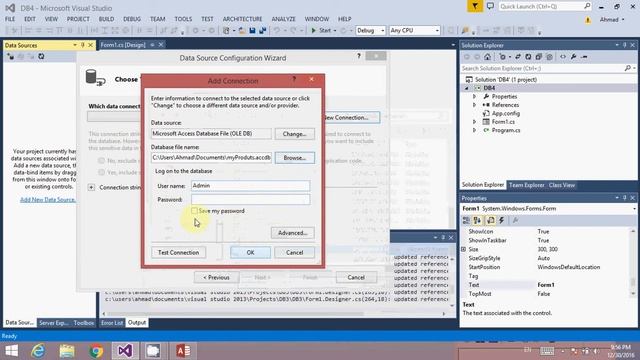Click the Change... data source button
This screenshot has height=360, width=640.
tap(294, 133)
